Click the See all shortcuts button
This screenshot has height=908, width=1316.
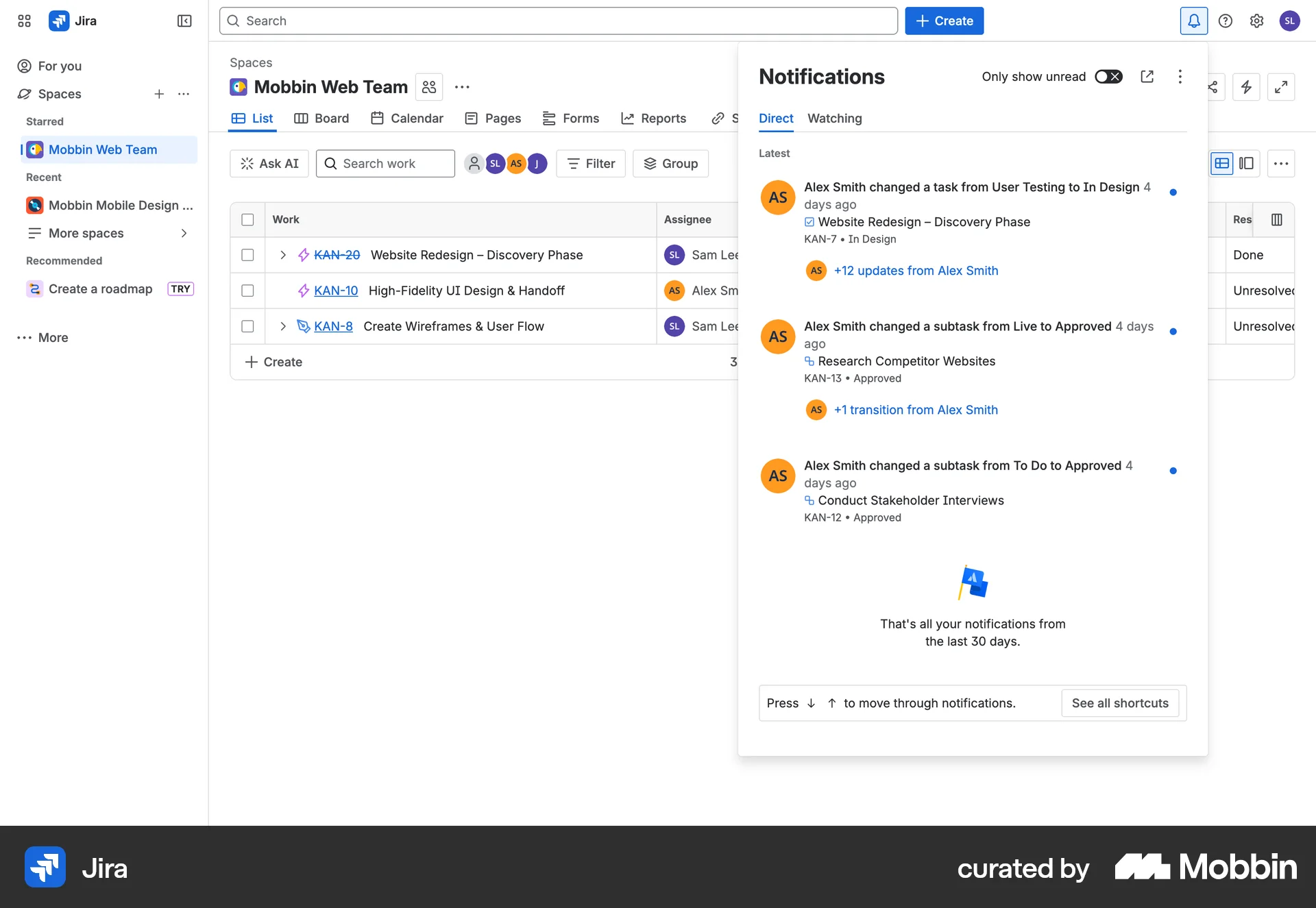(x=1119, y=703)
